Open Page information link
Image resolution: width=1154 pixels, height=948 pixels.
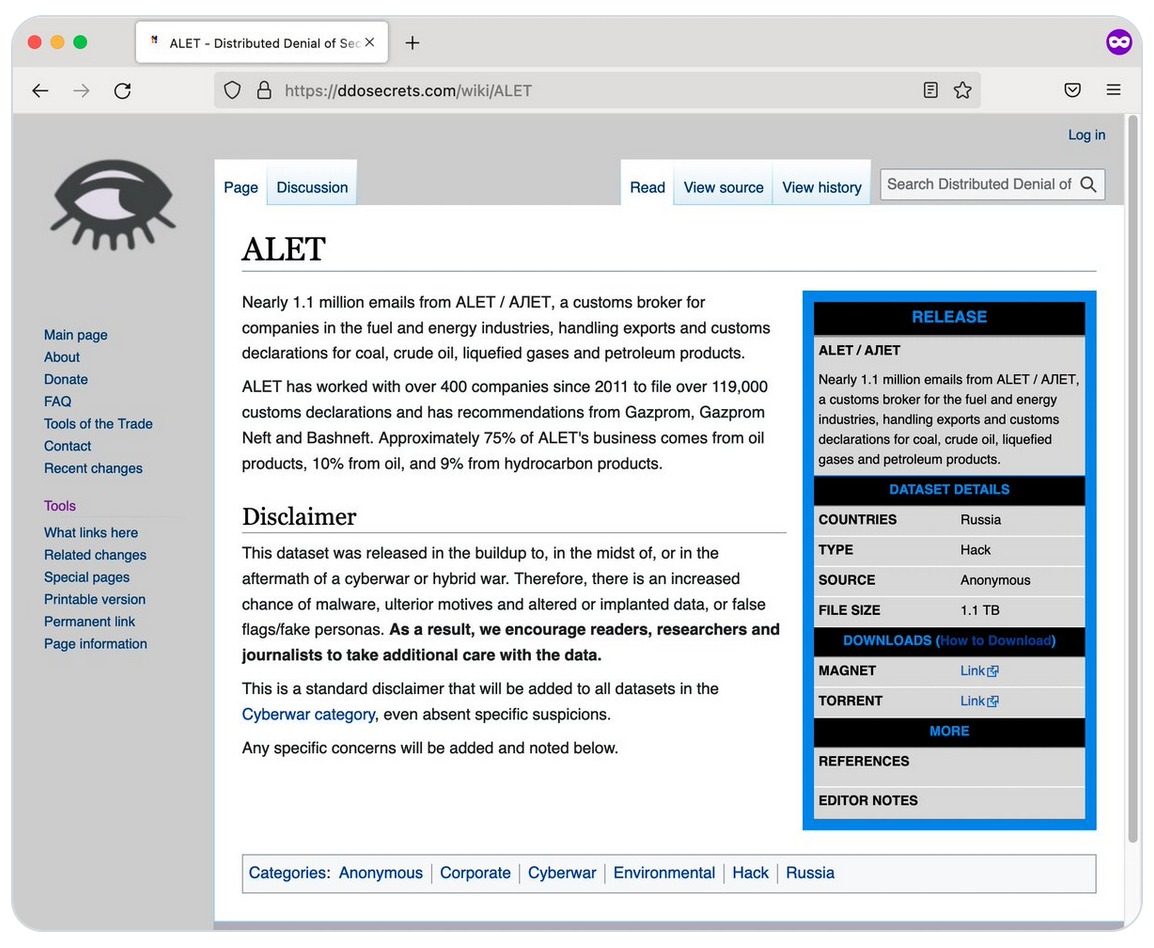(95, 643)
